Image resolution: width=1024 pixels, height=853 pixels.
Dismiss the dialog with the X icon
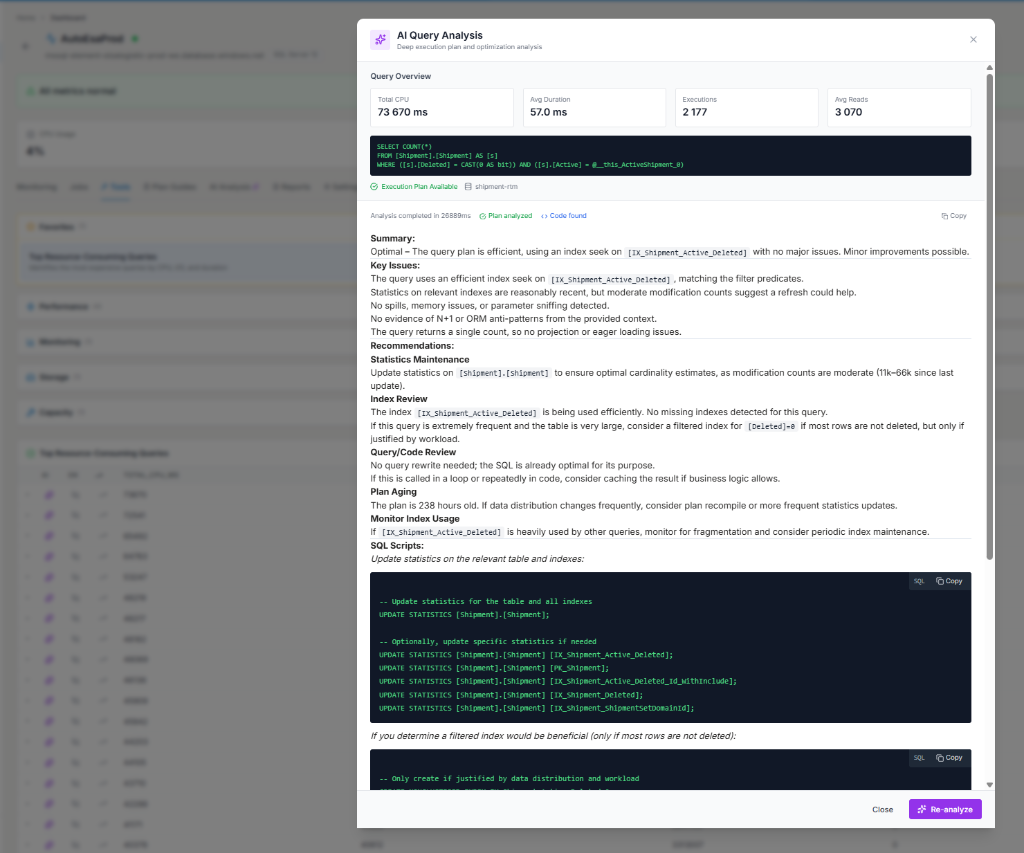[973, 39]
